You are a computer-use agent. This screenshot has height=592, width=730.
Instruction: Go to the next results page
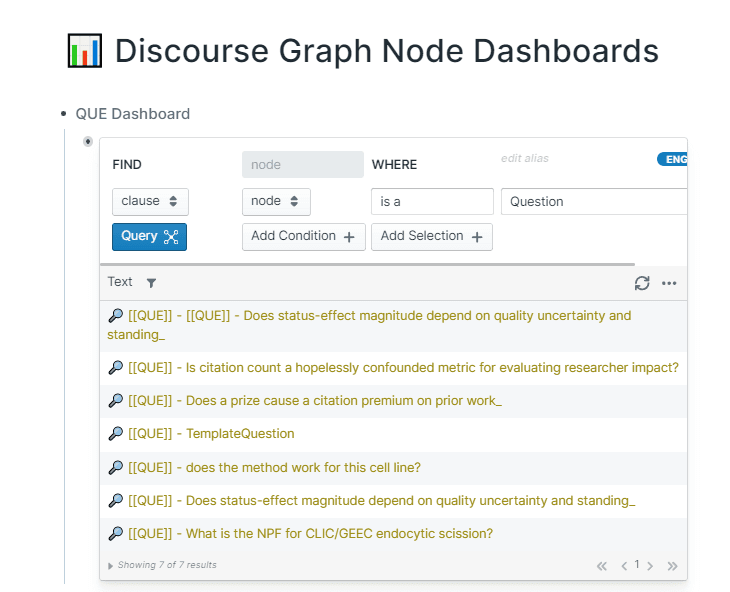[650, 566]
